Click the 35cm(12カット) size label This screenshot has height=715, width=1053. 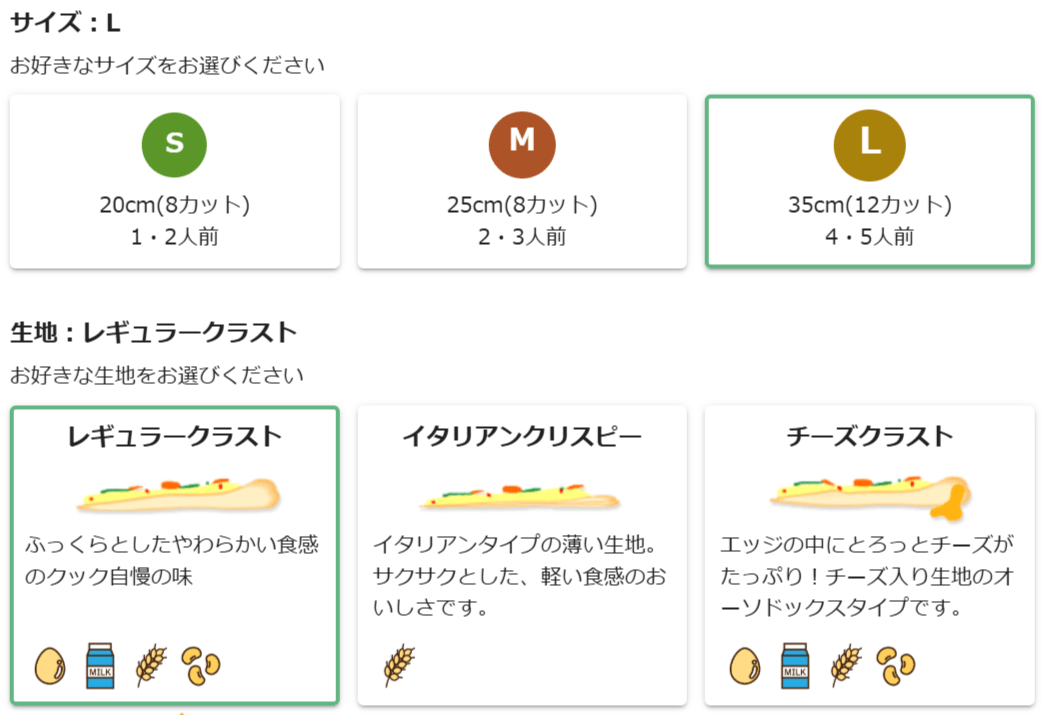coord(869,204)
